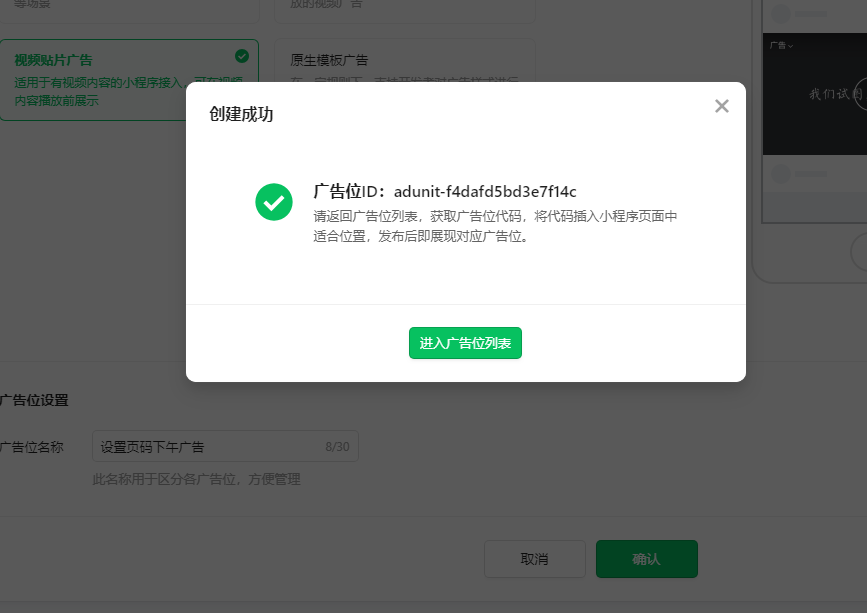This screenshot has height=613, width=867.
Task: Click the dark video preview thumbnail
Action: 814,94
